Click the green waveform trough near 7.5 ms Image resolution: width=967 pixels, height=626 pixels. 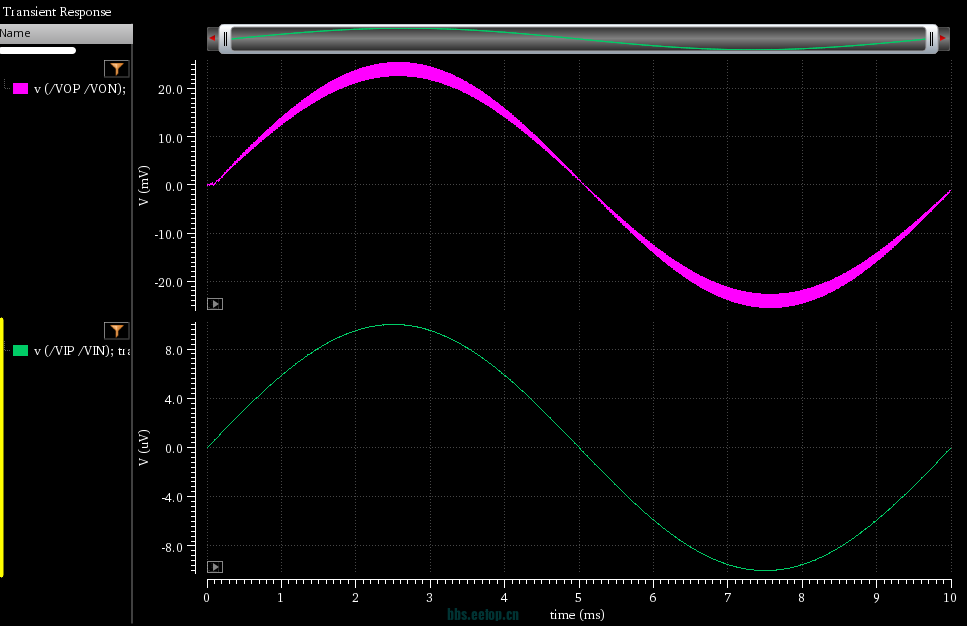pyautogui.click(x=767, y=570)
